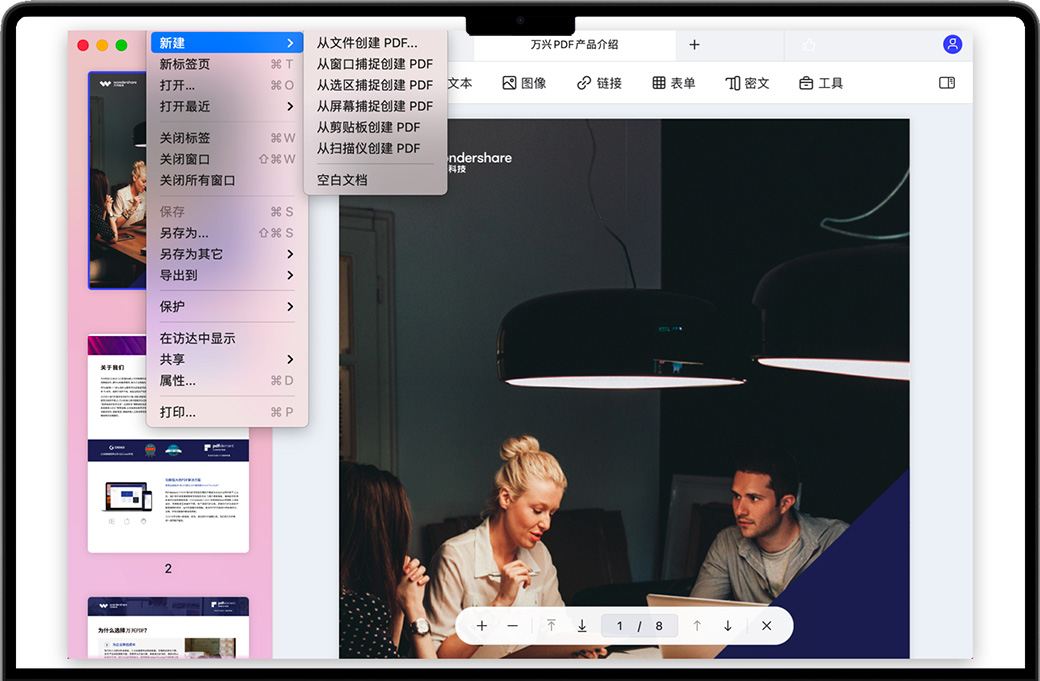Zoom in with the plus icon
The height and width of the screenshot is (681, 1040).
point(482,626)
